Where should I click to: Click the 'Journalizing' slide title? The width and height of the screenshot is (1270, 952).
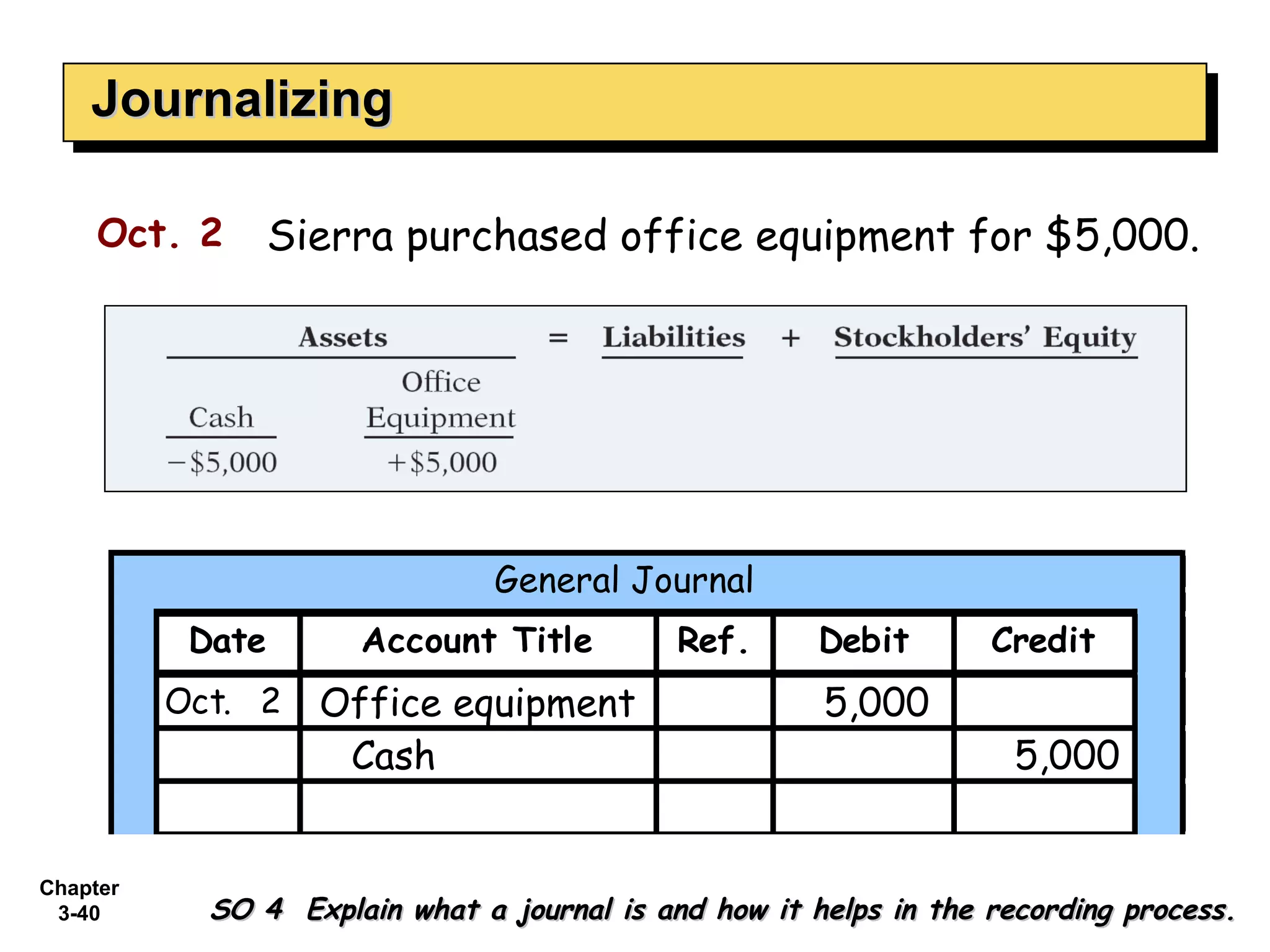coord(242,99)
